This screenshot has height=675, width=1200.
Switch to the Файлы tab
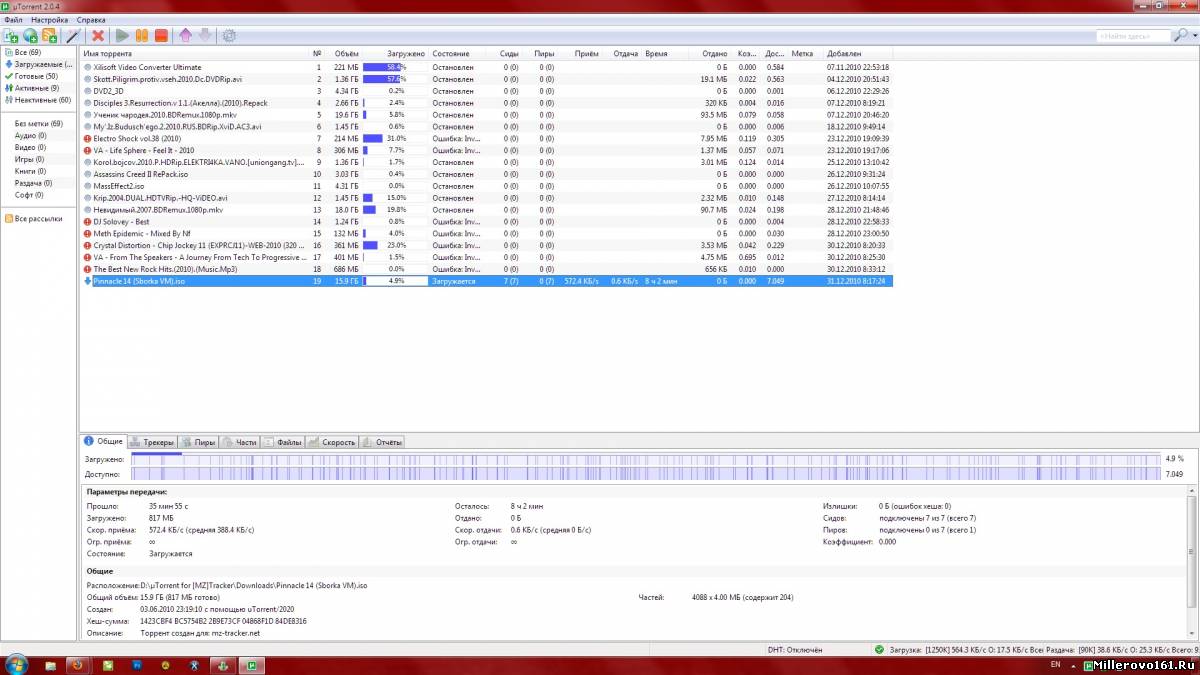pyautogui.click(x=283, y=442)
